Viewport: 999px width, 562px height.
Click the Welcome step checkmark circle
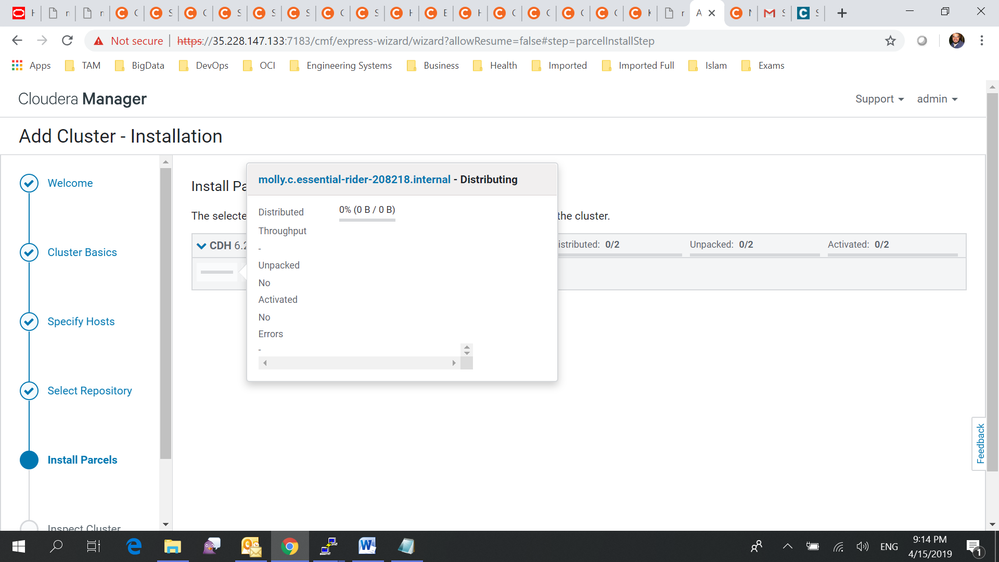pyautogui.click(x=29, y=183)
